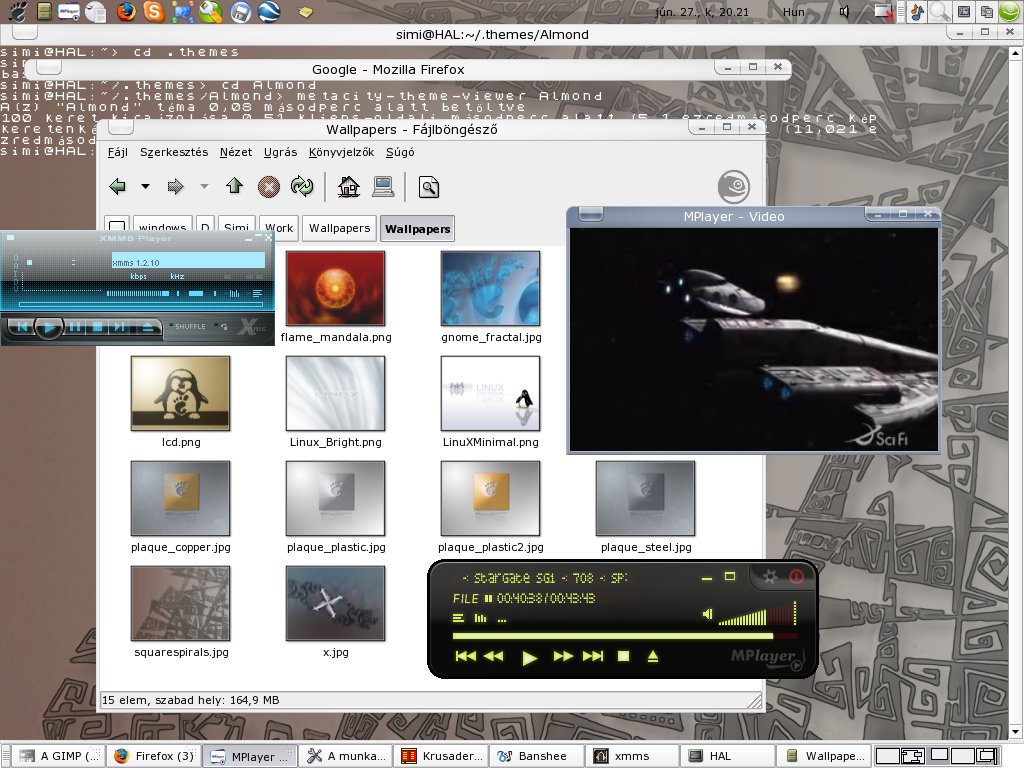Click play in MPlayer skin
The image size is (1024, 768).
(x=530, y=657)
